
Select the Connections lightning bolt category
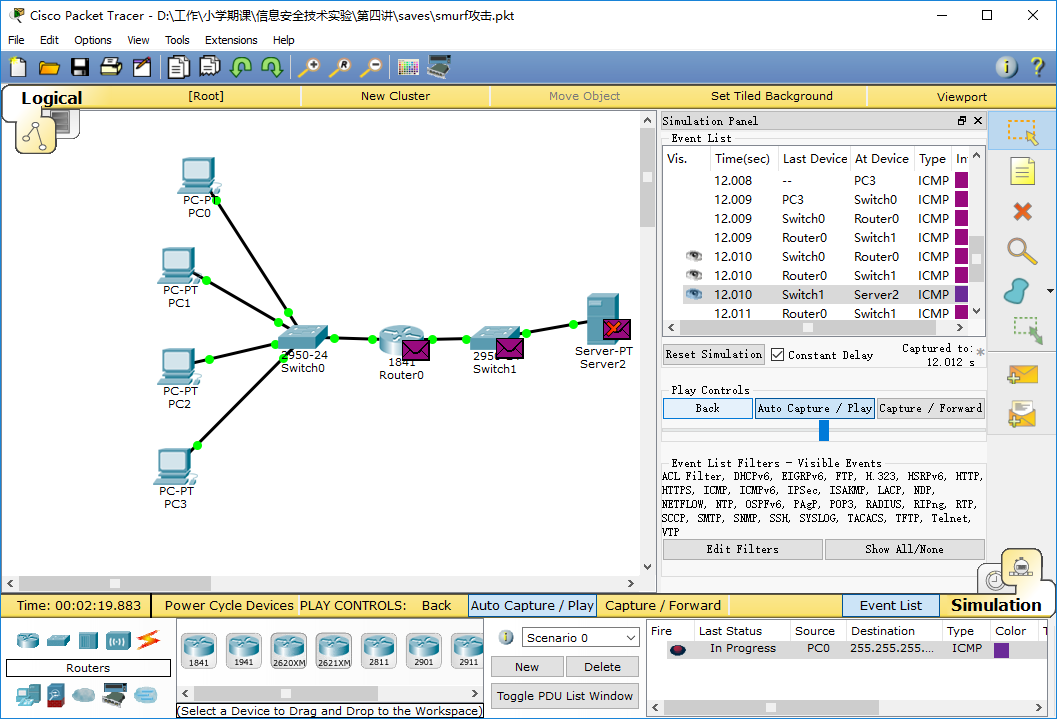tap(148, 639)
